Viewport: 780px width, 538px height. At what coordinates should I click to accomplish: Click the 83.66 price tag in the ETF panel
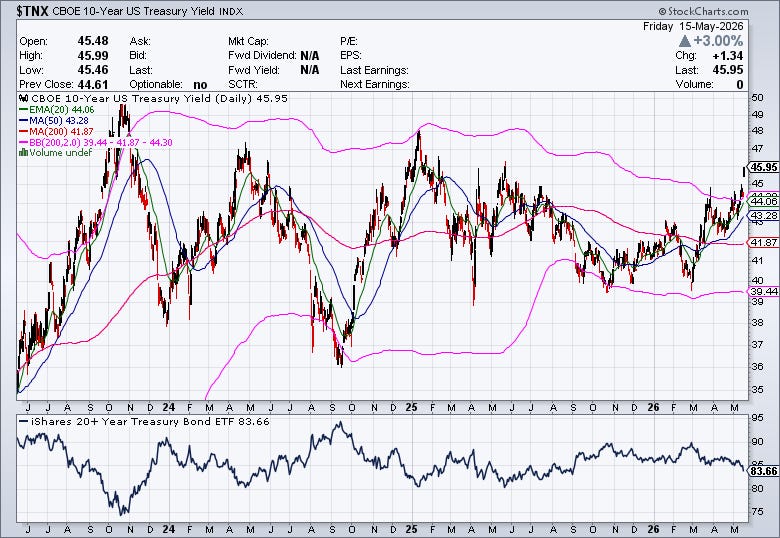pos(763,471)
